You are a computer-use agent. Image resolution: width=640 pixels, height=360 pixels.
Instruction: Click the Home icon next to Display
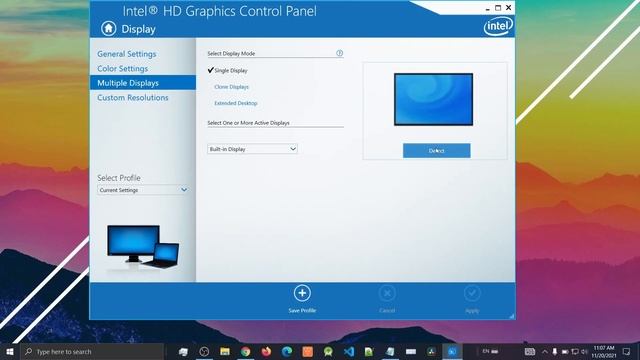tap(109, 29)
